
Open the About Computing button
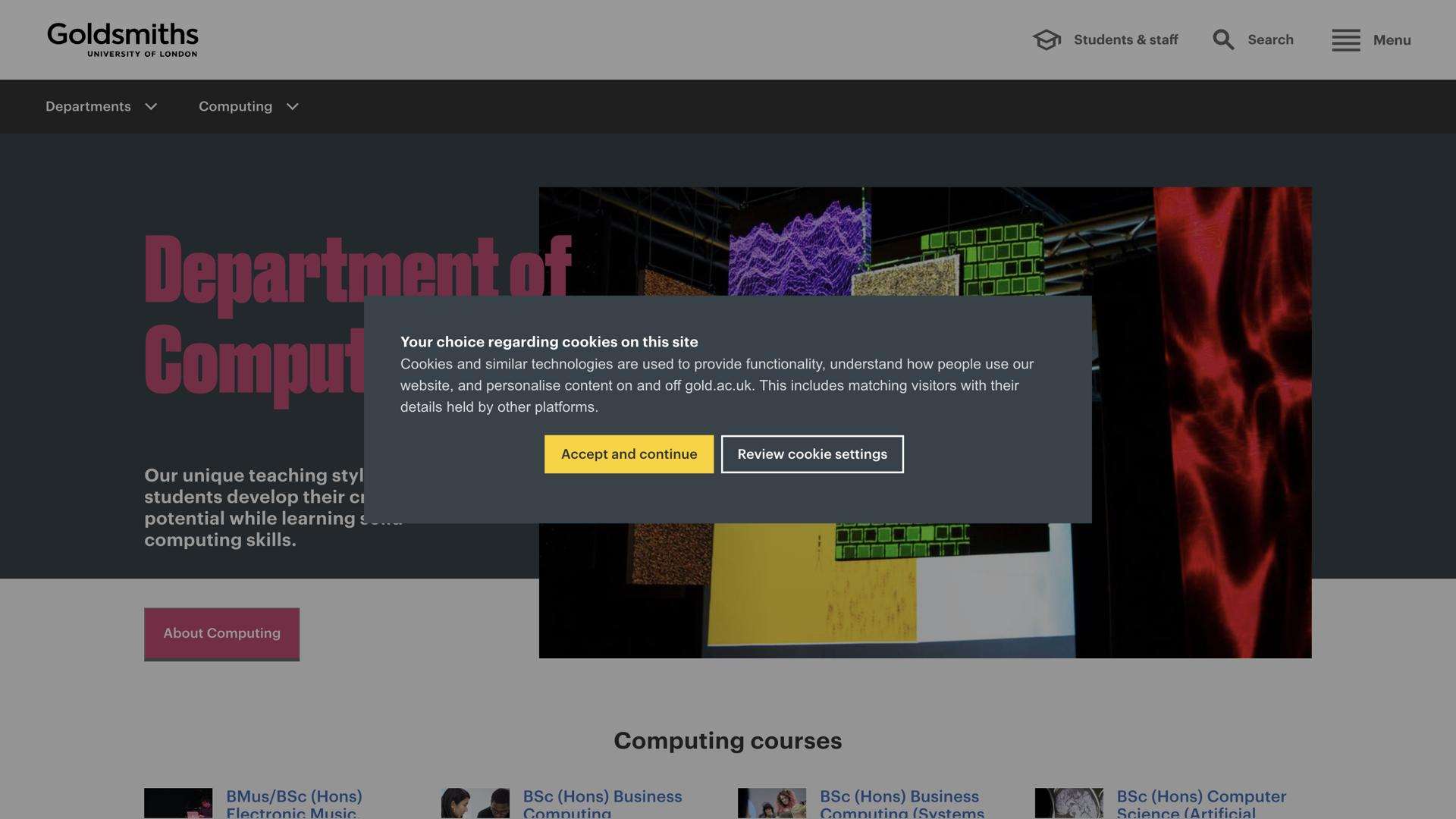221,634
